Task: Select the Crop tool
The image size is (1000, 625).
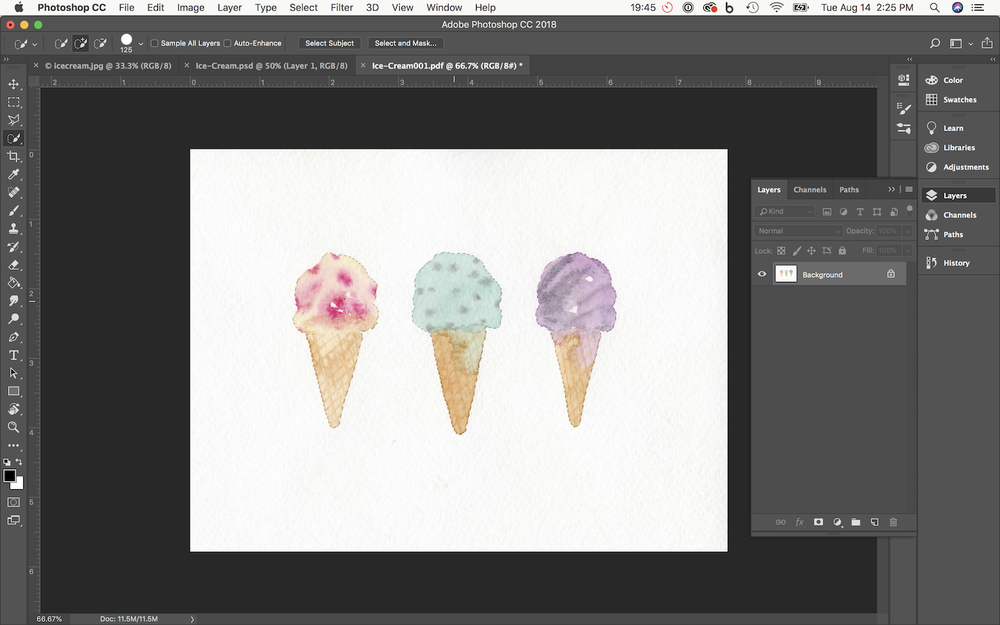Action: click(14, 157)
